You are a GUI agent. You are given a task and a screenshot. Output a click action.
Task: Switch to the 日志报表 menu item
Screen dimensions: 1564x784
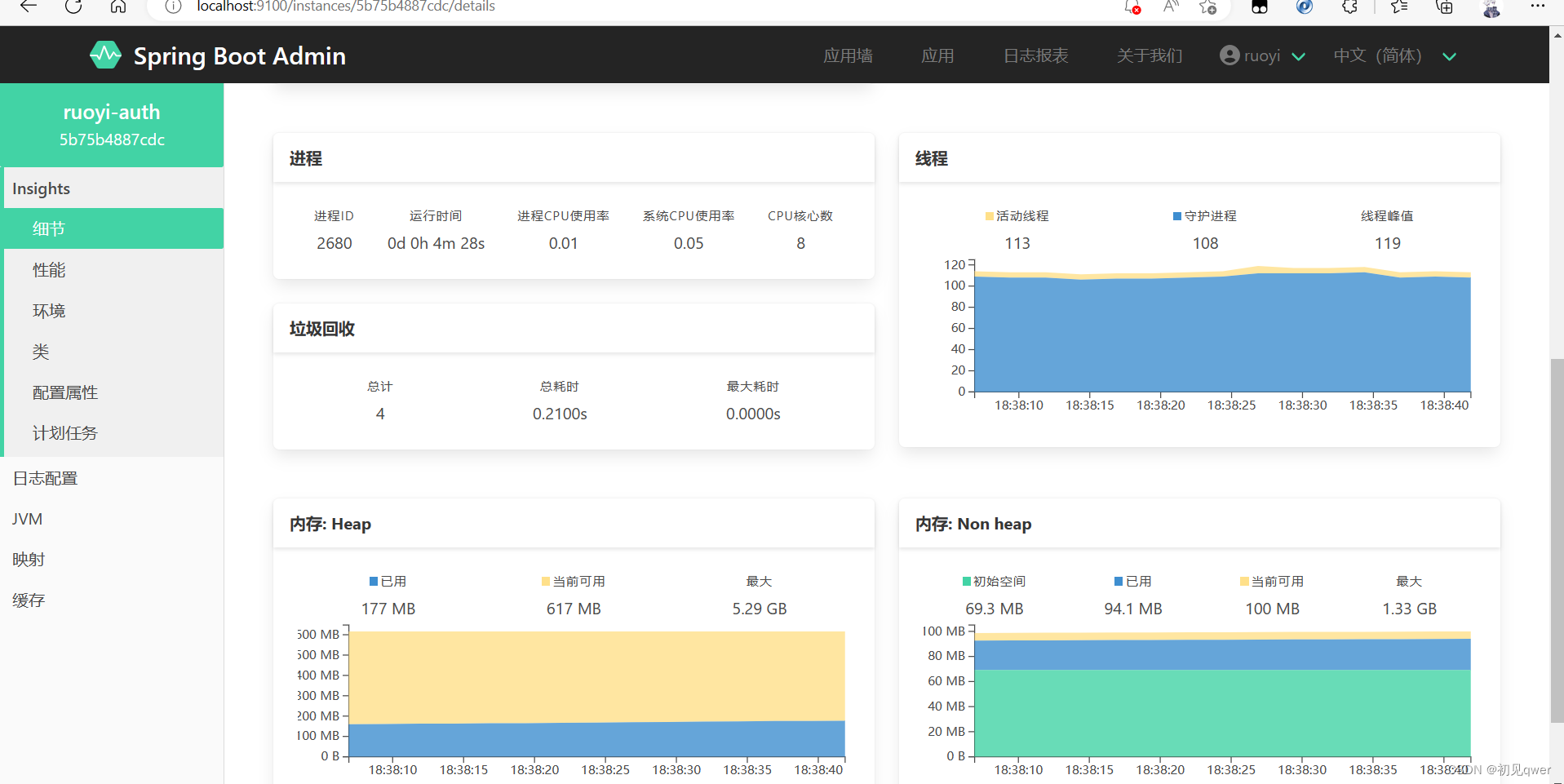1035,55
